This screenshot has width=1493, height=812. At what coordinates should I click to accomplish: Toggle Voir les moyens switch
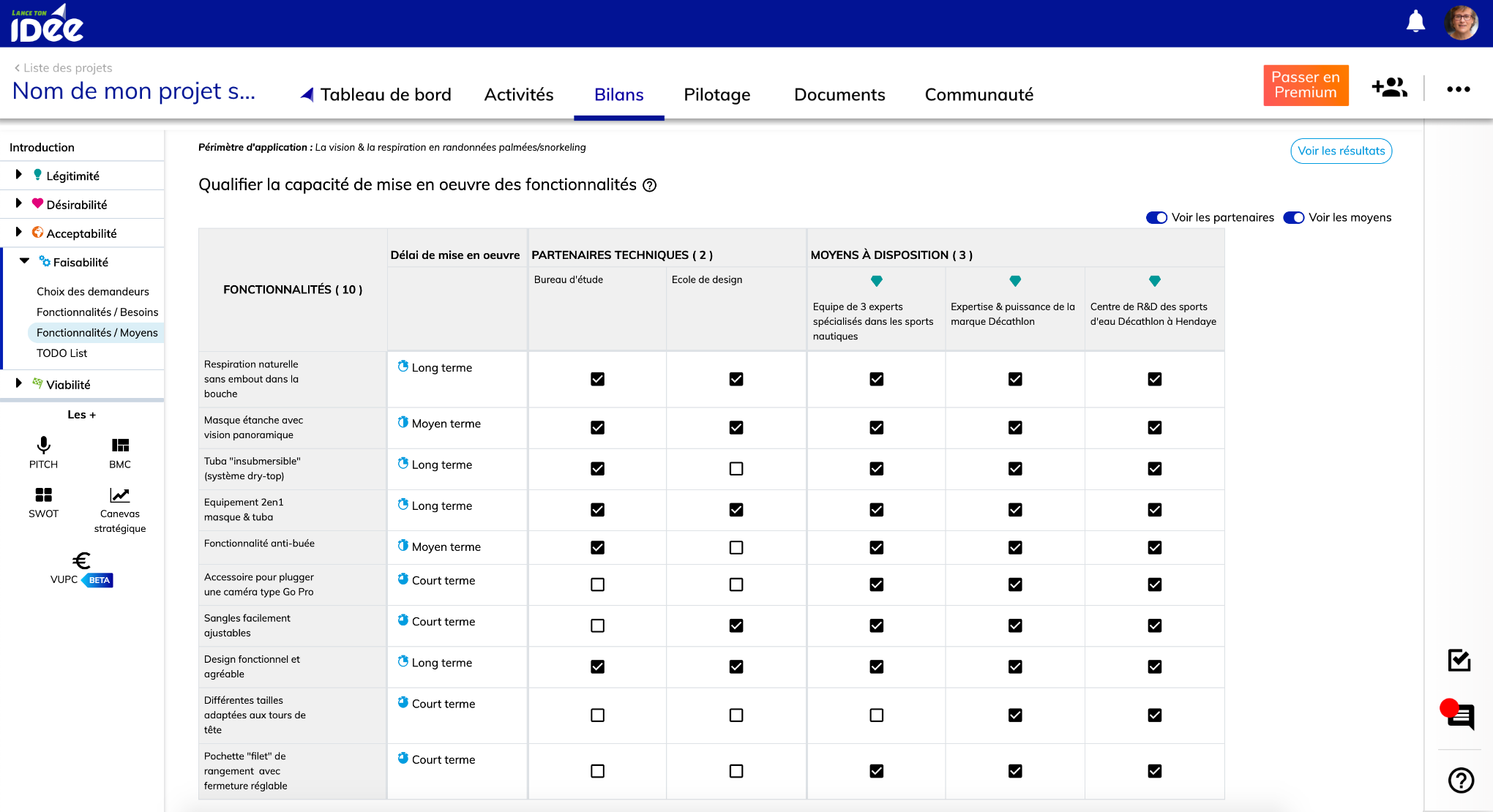[x=1294, y=218]
